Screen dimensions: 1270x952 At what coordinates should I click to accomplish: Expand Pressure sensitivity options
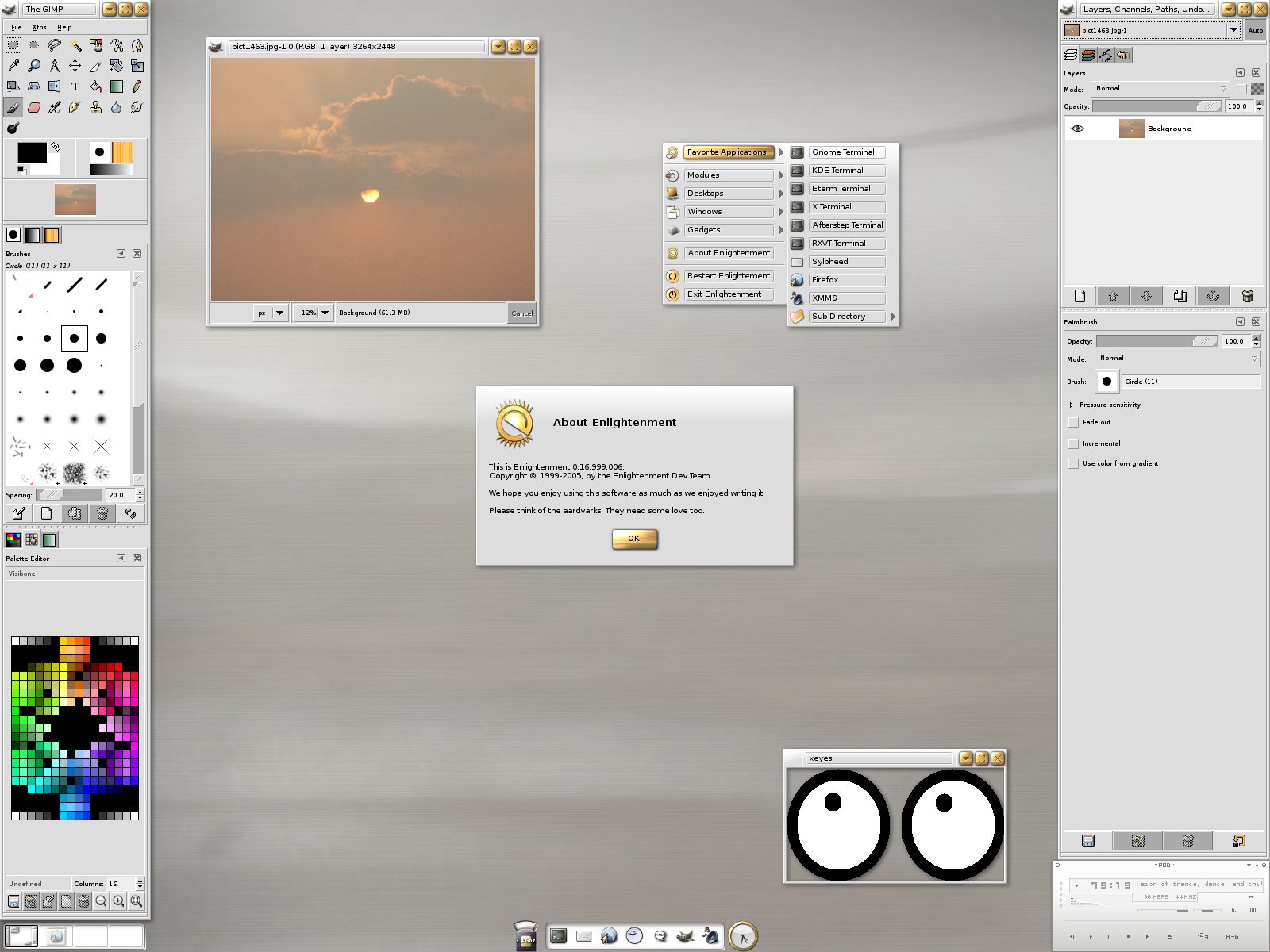tap(1071, 405)
